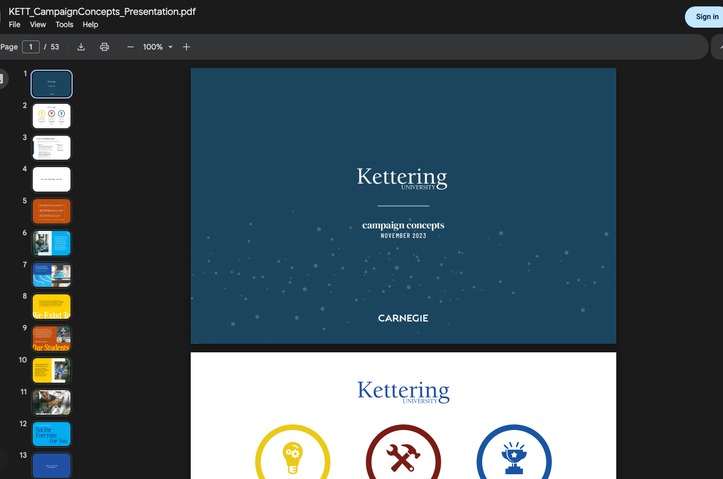Click the Download icon in toolbar
This screenshot has height=479, width=723.
[x=81, y=47]
